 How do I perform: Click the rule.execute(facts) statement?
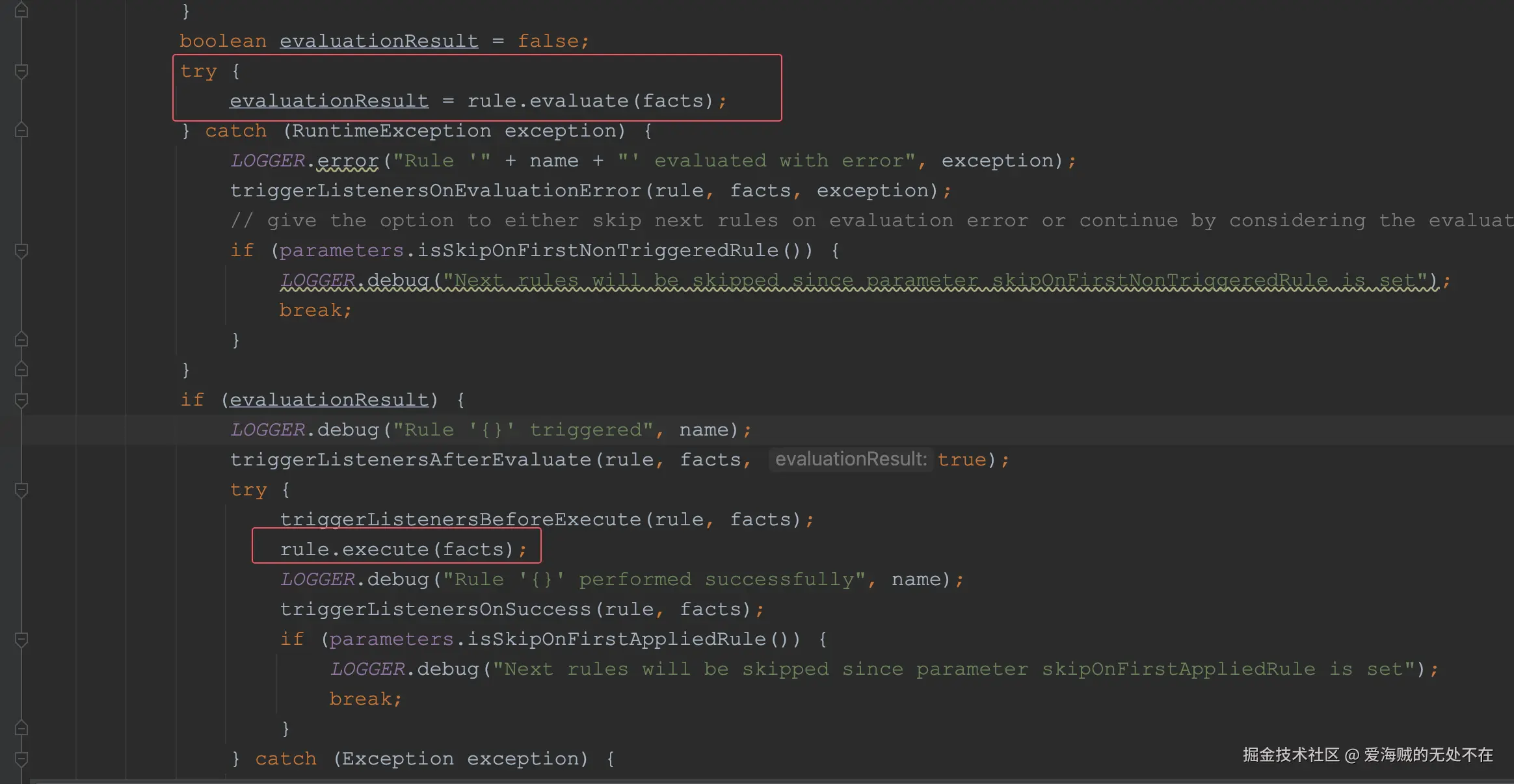click(x=397, y=549)
